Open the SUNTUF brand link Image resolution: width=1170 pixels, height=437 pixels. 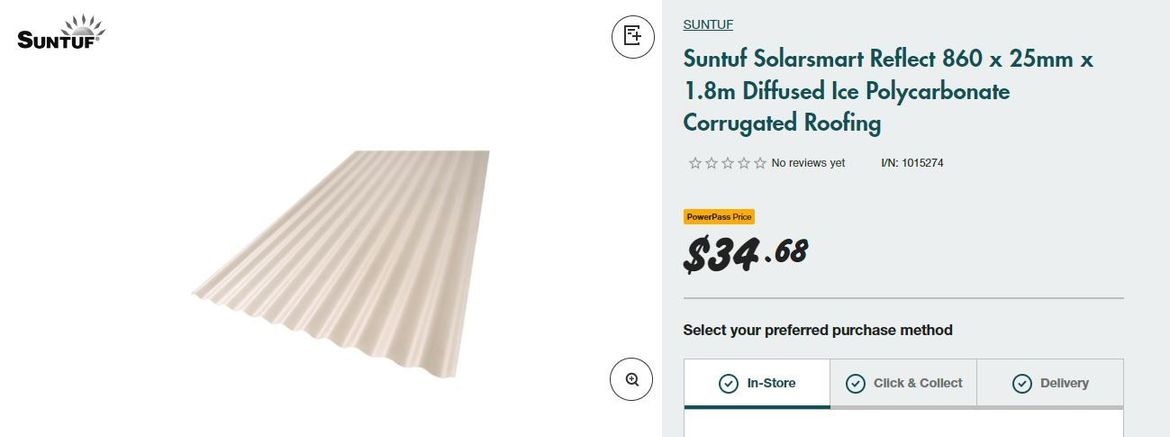(x=708, y=25)
